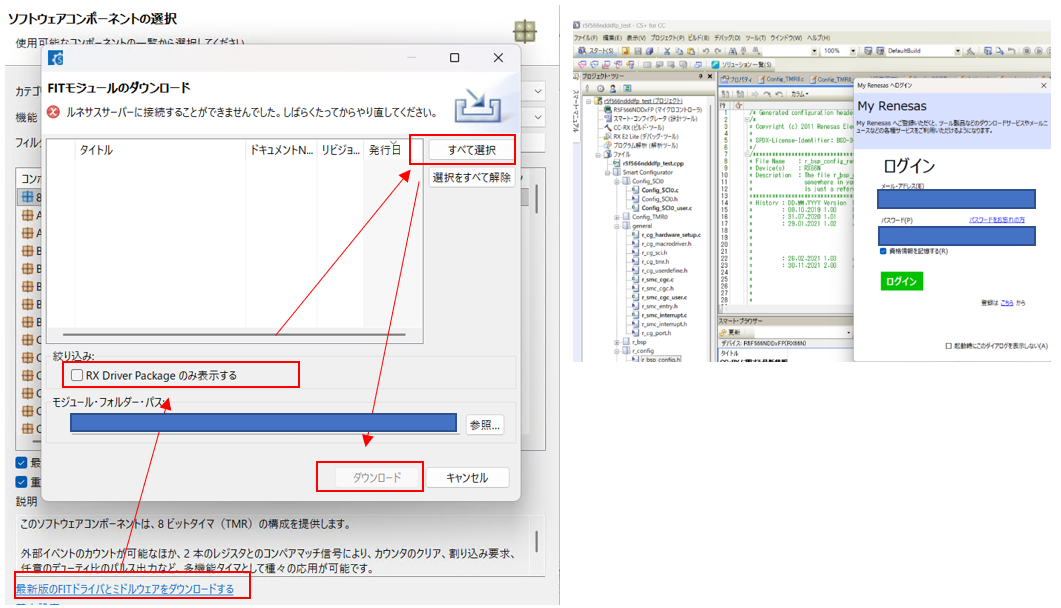Click the Redo icon in CS+ toolbar
1061x608 pixels.
pyautogui.click(x=718, y=51)
